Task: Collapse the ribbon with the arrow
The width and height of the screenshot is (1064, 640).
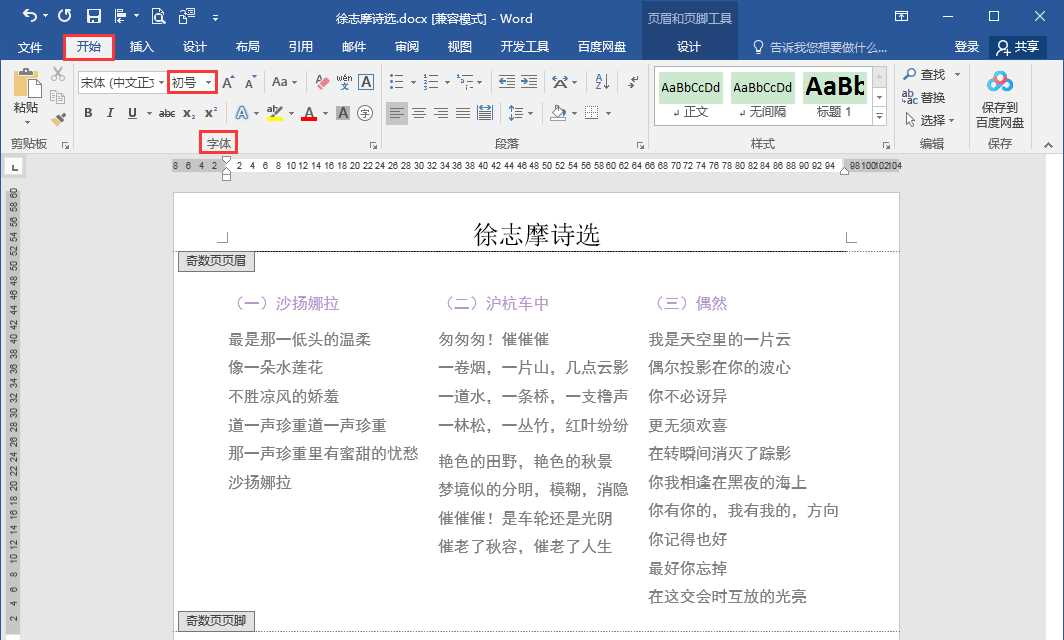Action: click(1048, 145)
